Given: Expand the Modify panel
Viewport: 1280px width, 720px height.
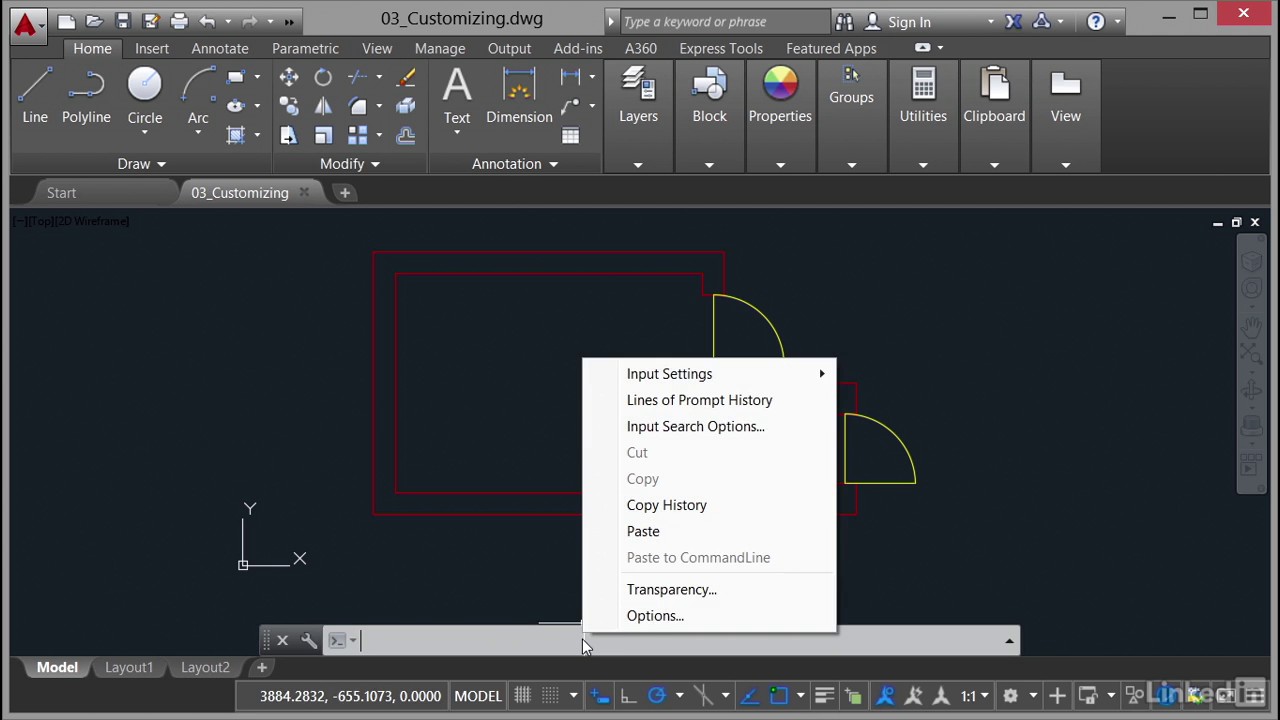Looking at the screenshot, I should (x=374, y=163).
